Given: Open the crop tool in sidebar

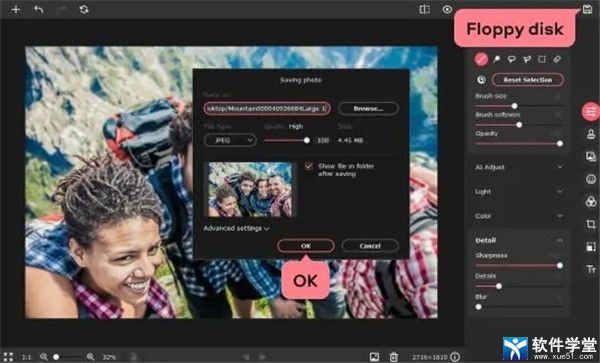Looking at the screenshot, I should point(591,224).
